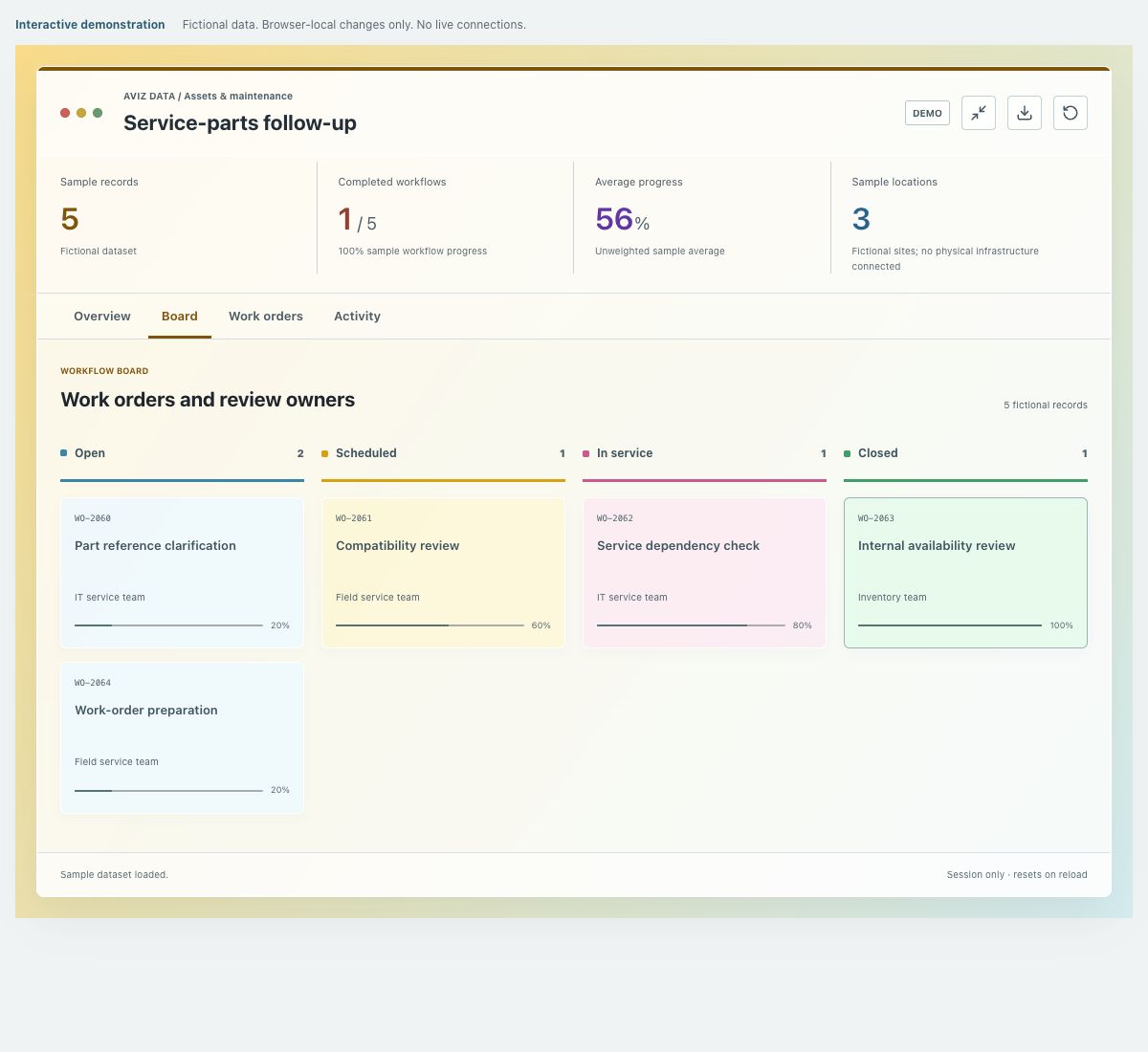Click the Scheduled column header
Viewport: 1148px width, 1052px height.
click(x=443, y=453)
